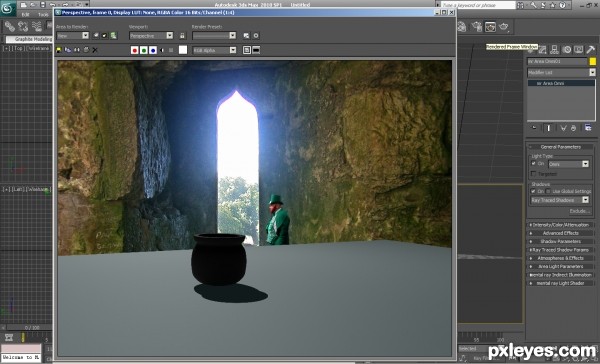Click the Select and Link chain icon
This screenshot has height=364, width=600.
tap(10, 26)
